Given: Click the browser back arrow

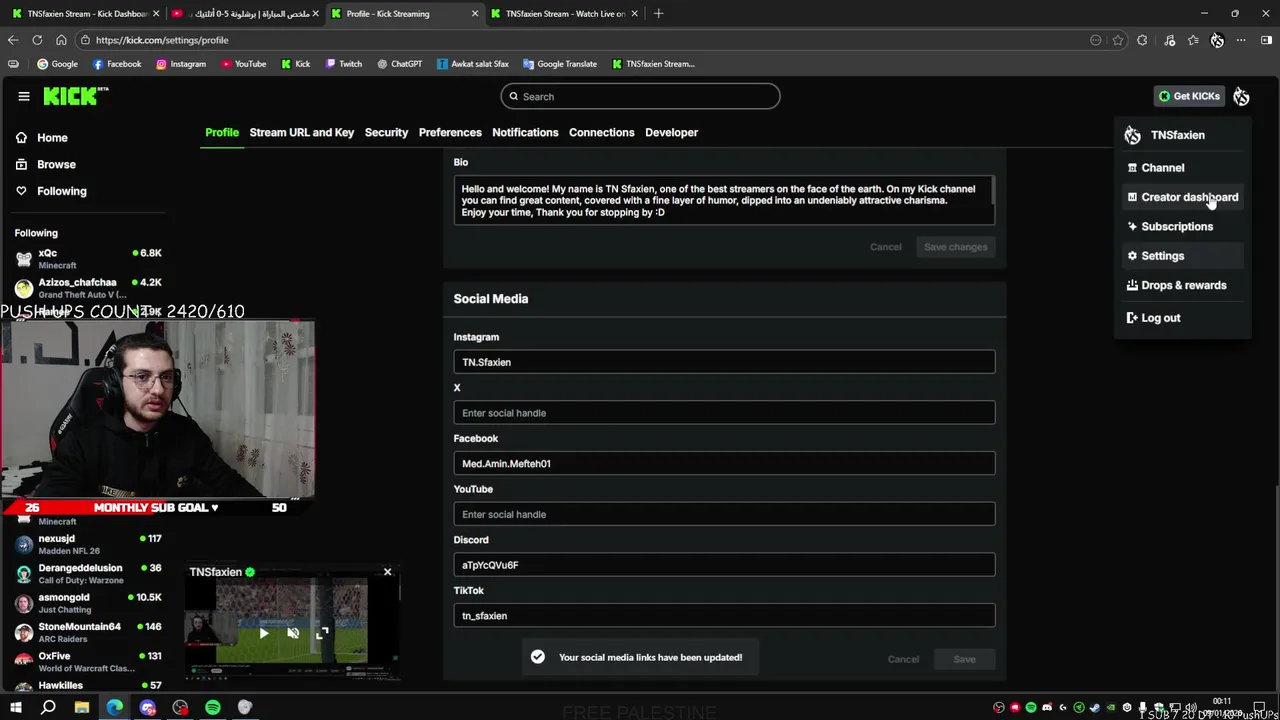Looking at the screenshot, I should 13,40.
